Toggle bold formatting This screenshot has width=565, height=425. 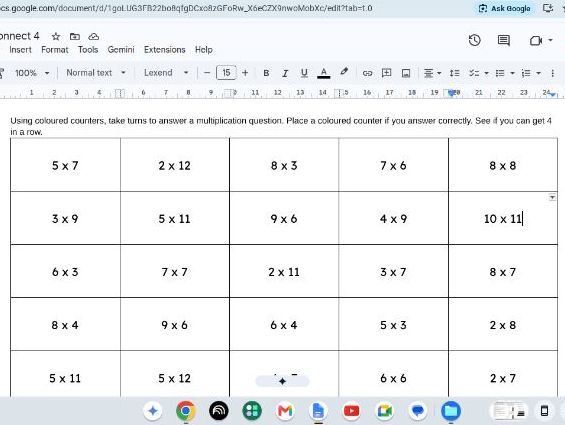[266, 73]
